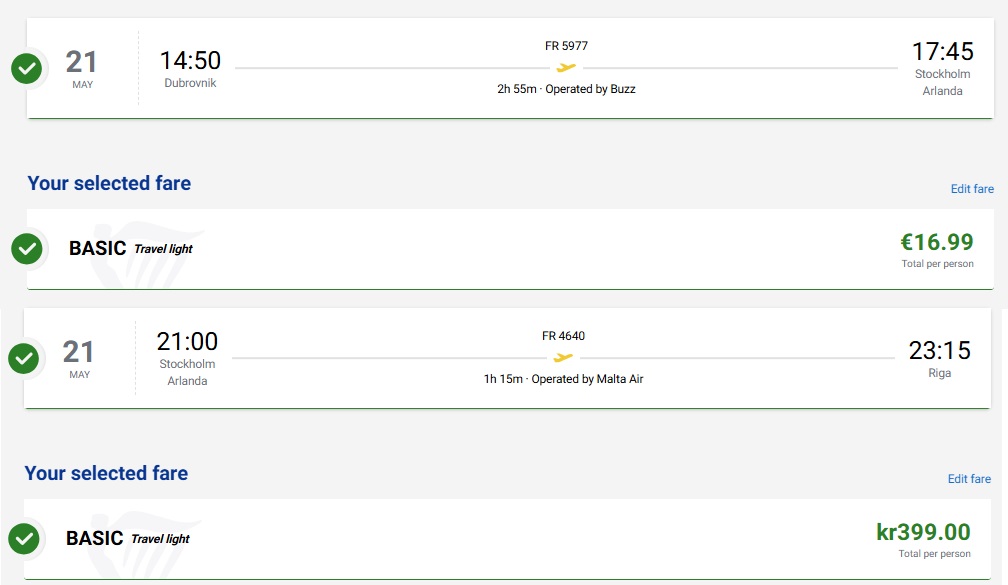Click the 21 MAY date on Dubrovnik flight
The image size is (1008, 585).
pyautogui.click(x=82, y=69)
